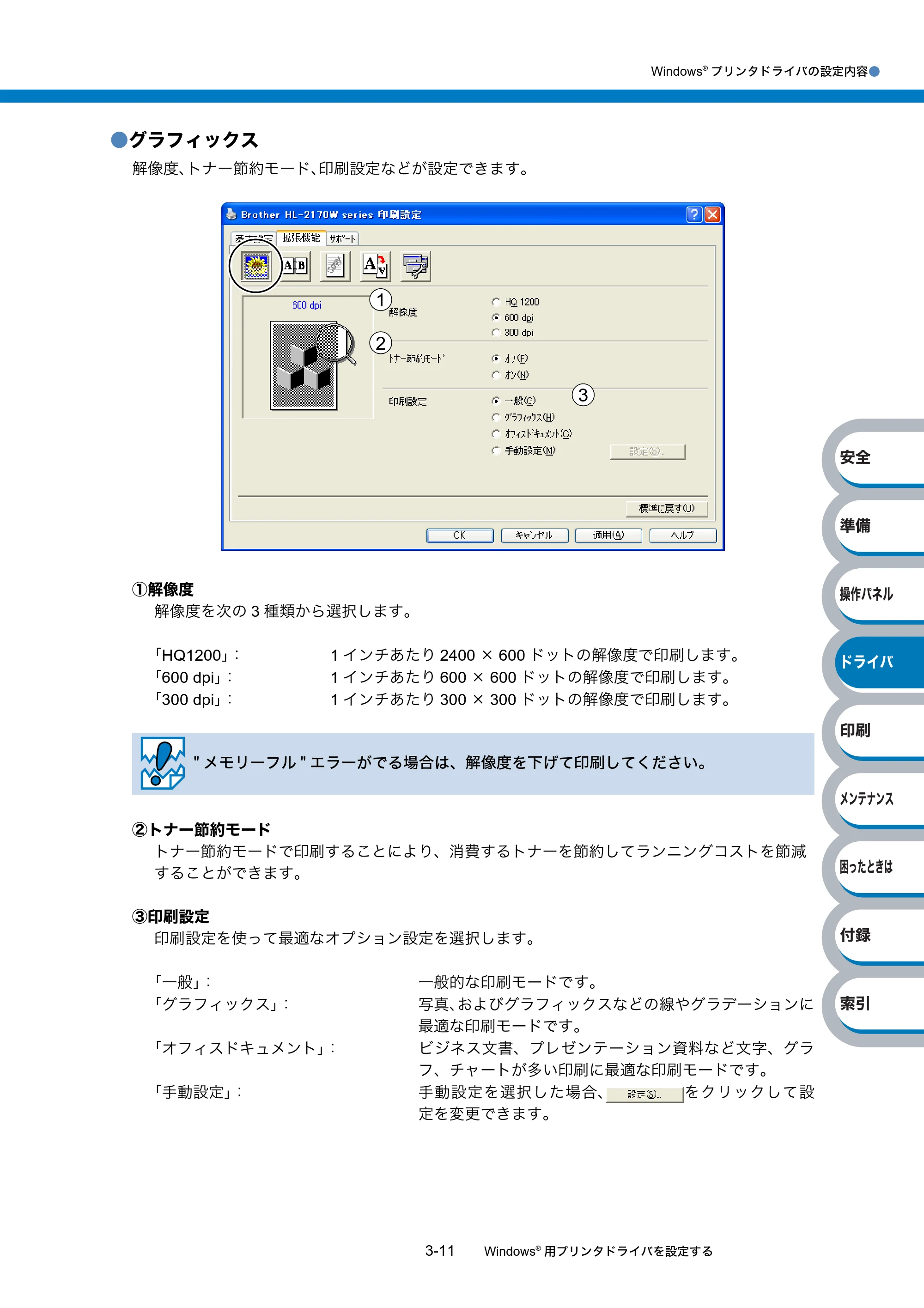Select HQ 1200 resolution radio button
Image resolution: width=924 pixels, height=1308 pixels.
coord(496,302)
